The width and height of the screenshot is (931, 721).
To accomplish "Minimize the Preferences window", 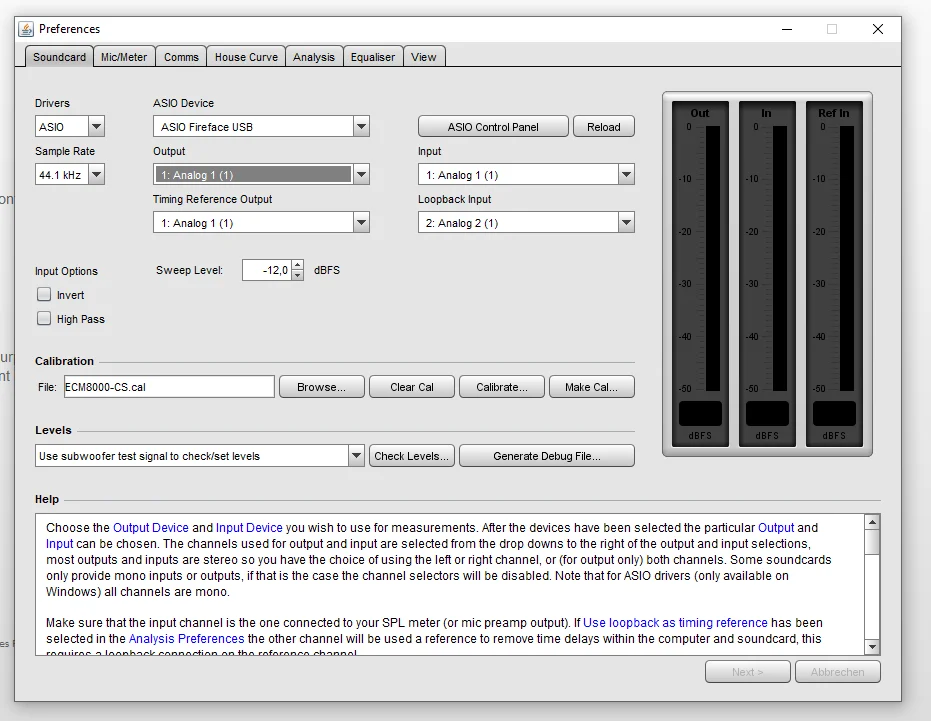I will (787, 29).
